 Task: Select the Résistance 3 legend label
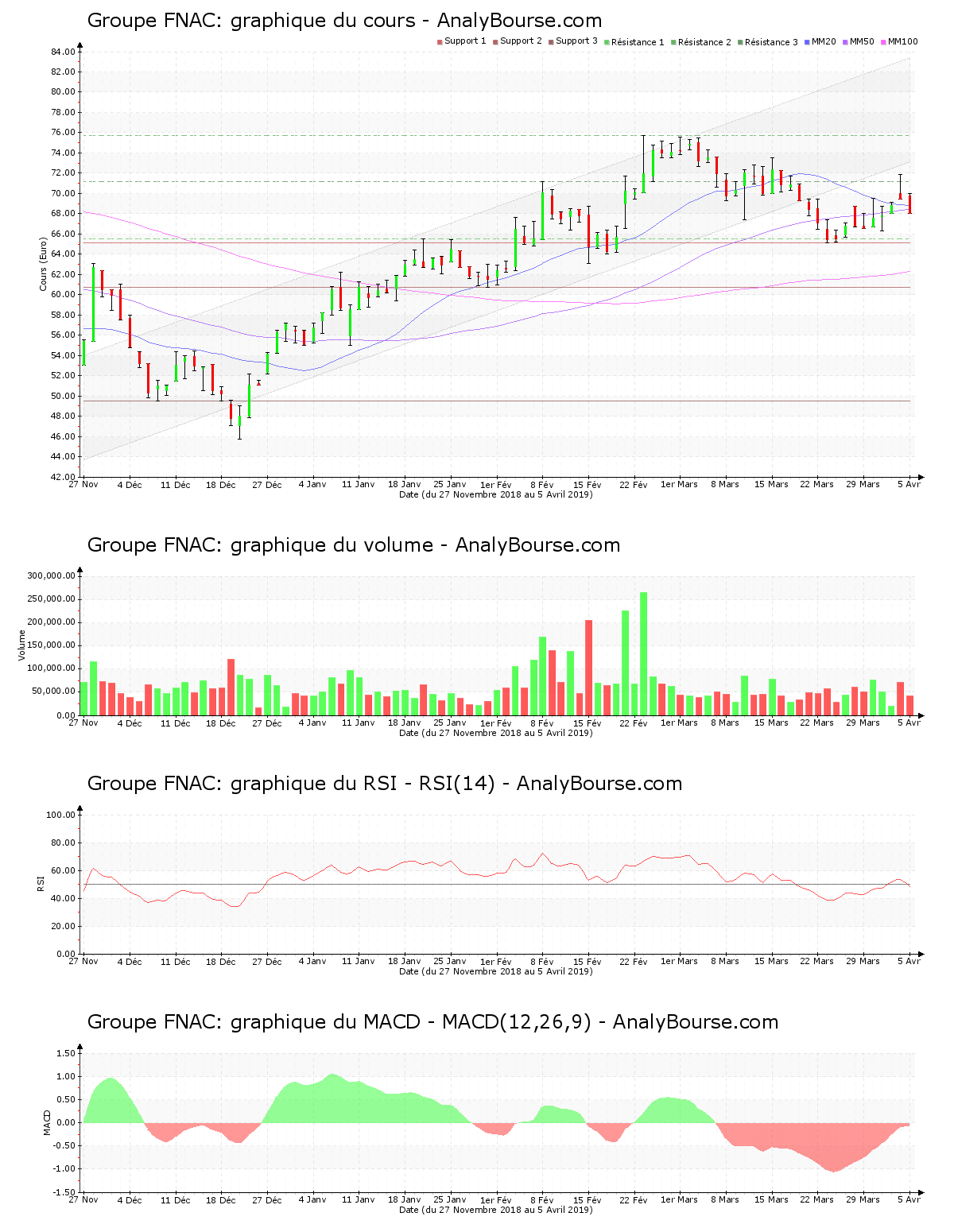771,42
